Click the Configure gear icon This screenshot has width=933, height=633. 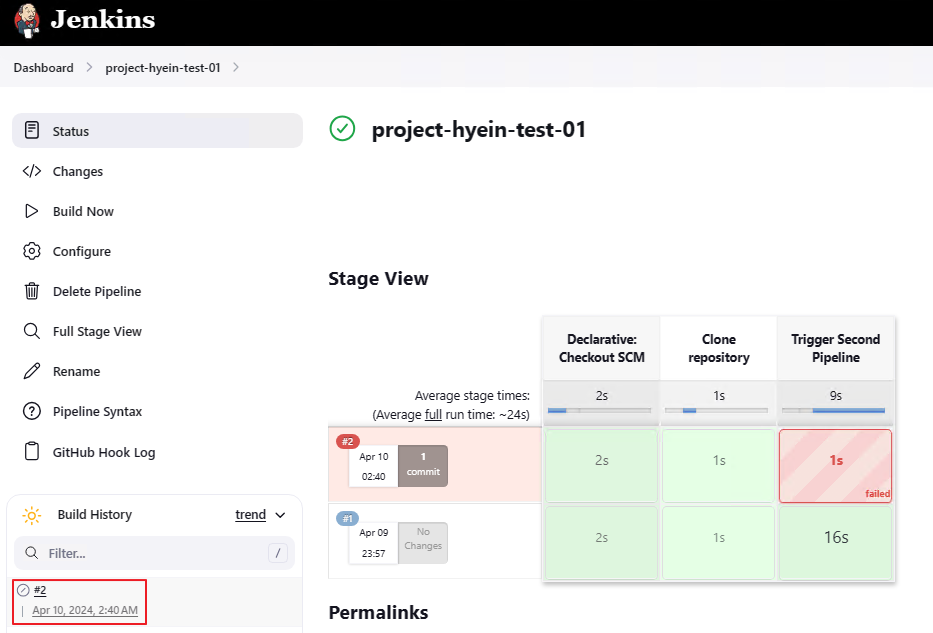coord(32,251)
